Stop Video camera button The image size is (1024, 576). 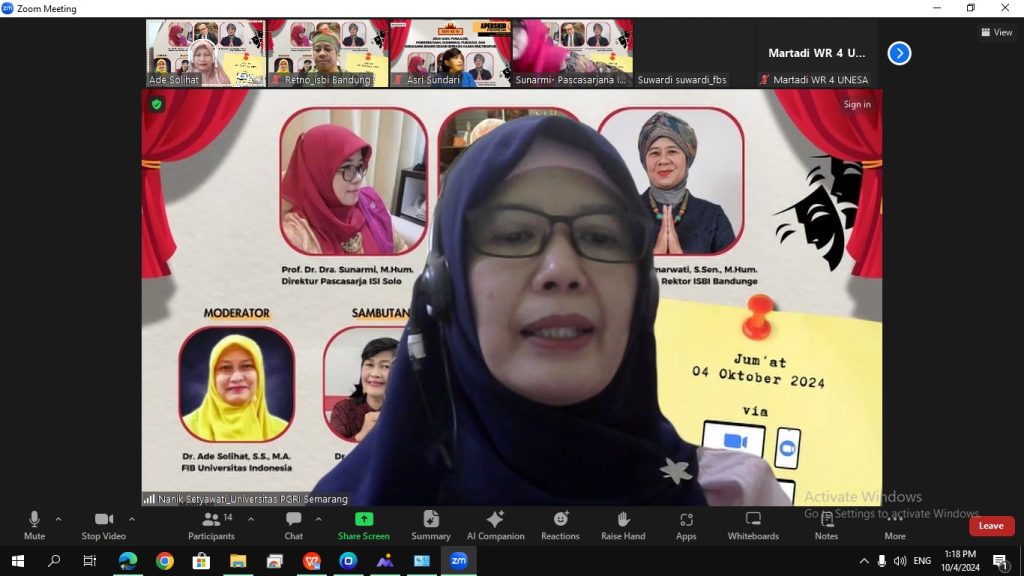[x=103, y=526]
